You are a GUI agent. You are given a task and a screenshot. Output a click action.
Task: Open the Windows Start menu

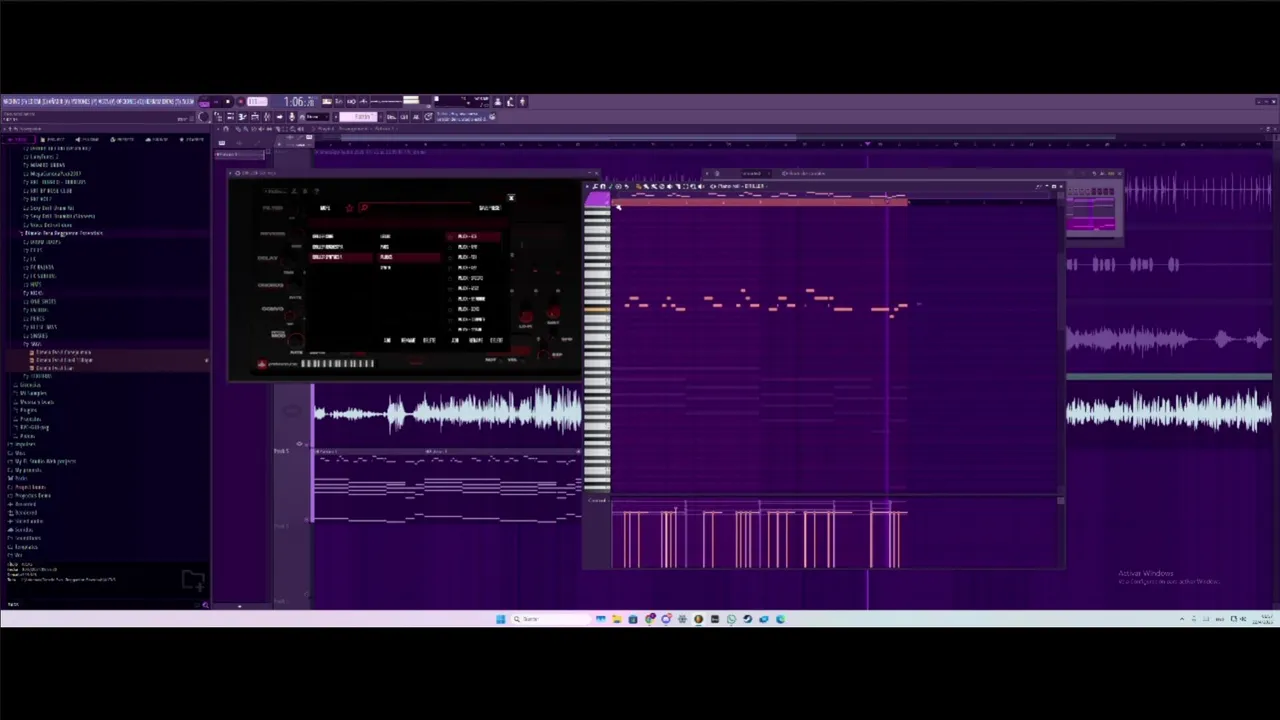click(x=501, y=619)
